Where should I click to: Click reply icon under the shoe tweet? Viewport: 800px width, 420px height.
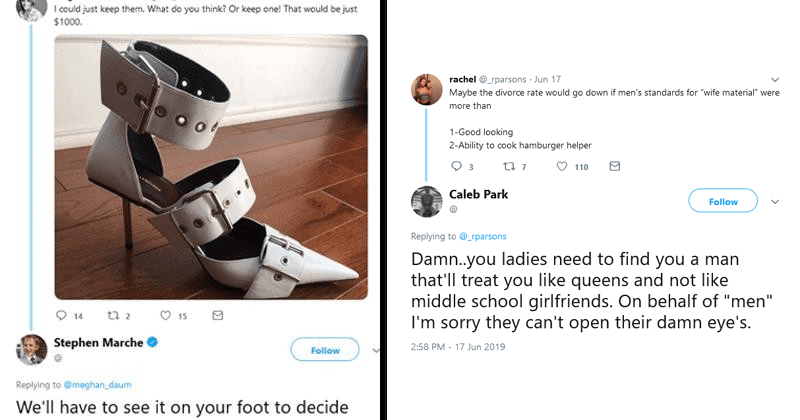coord(62,316)
